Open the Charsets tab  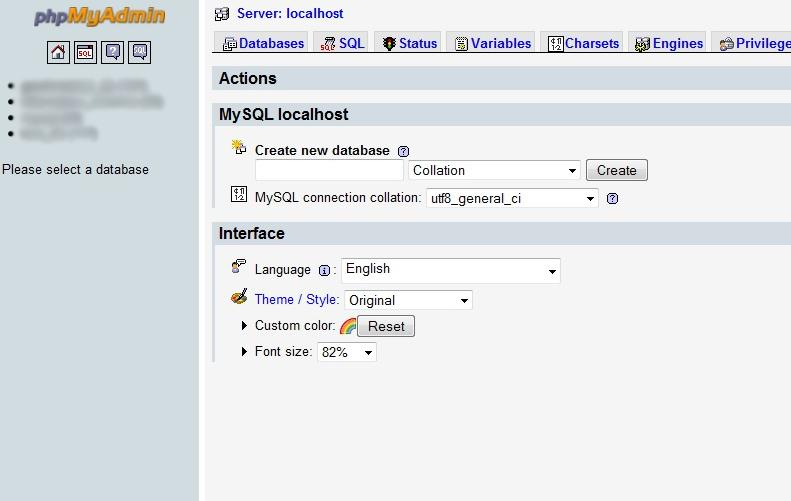coord(583,43)
